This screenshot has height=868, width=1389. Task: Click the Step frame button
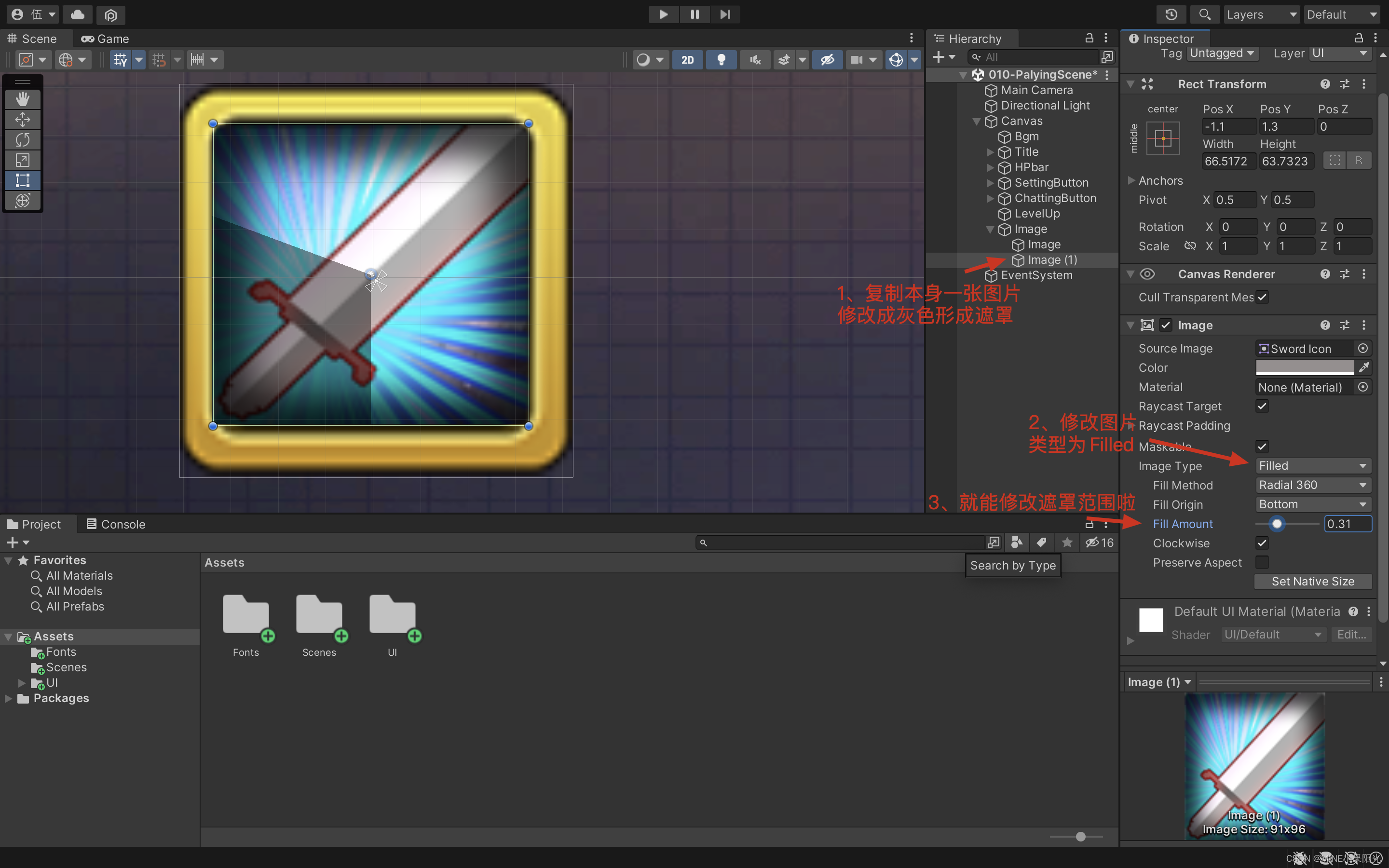click(x=725, y=14)
